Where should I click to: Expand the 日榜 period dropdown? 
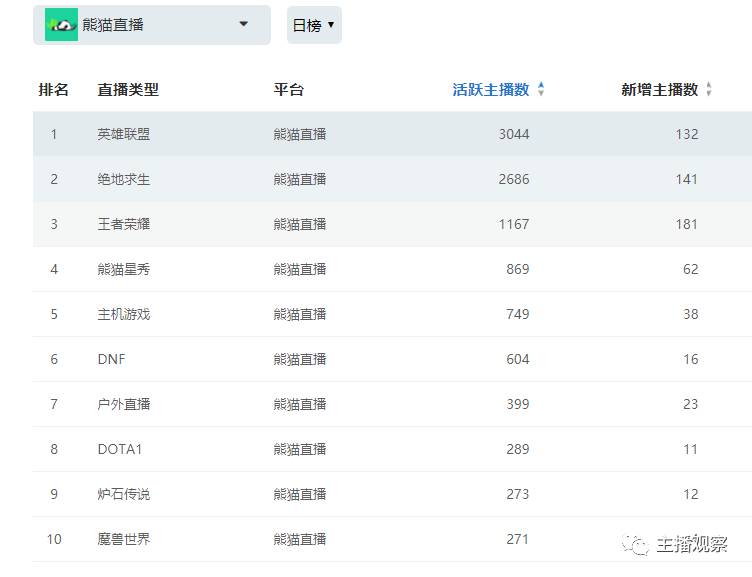coord(314,25)
